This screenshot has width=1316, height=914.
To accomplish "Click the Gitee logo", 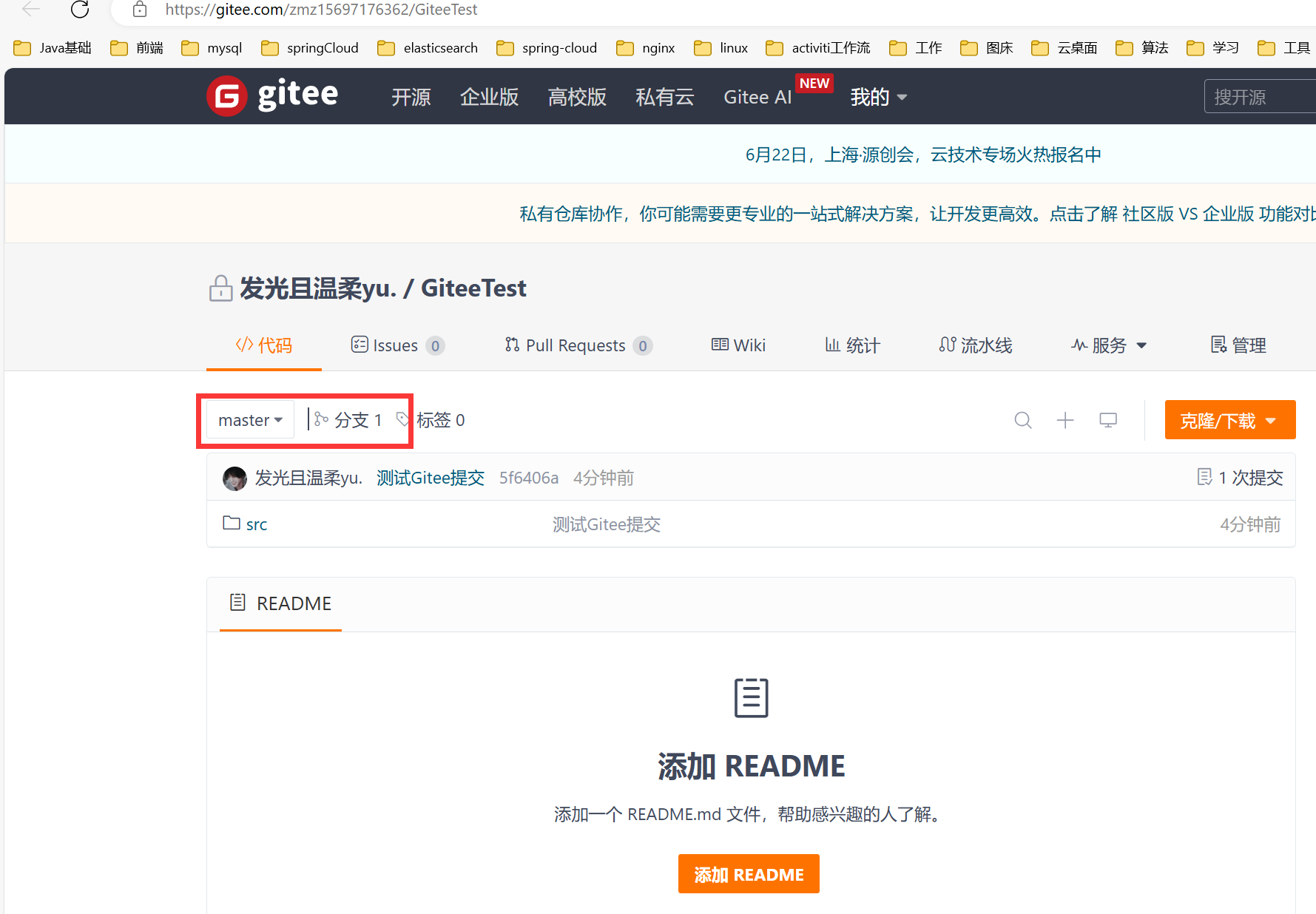I will (x=271, y=96).
